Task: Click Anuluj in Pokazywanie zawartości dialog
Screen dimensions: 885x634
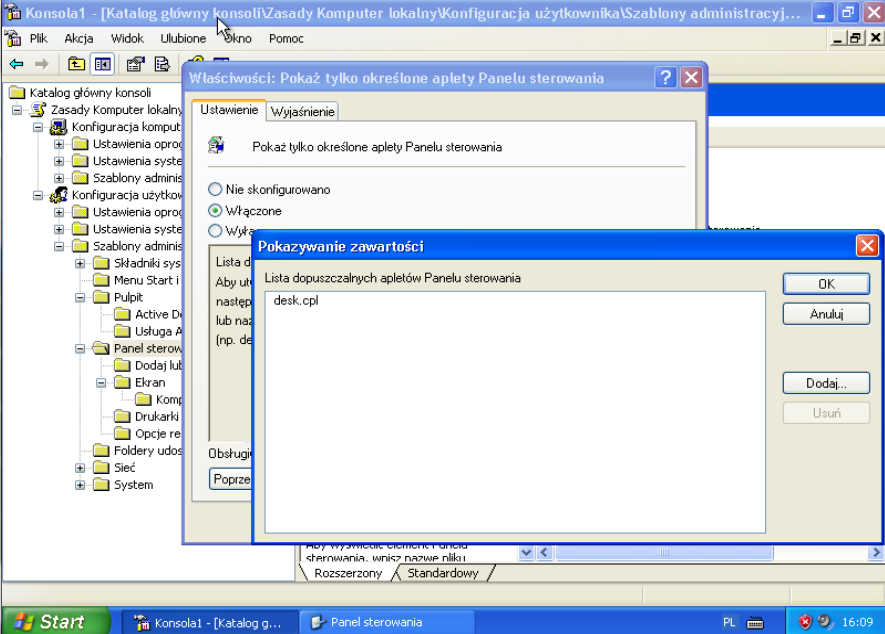Action: point(826,314)
